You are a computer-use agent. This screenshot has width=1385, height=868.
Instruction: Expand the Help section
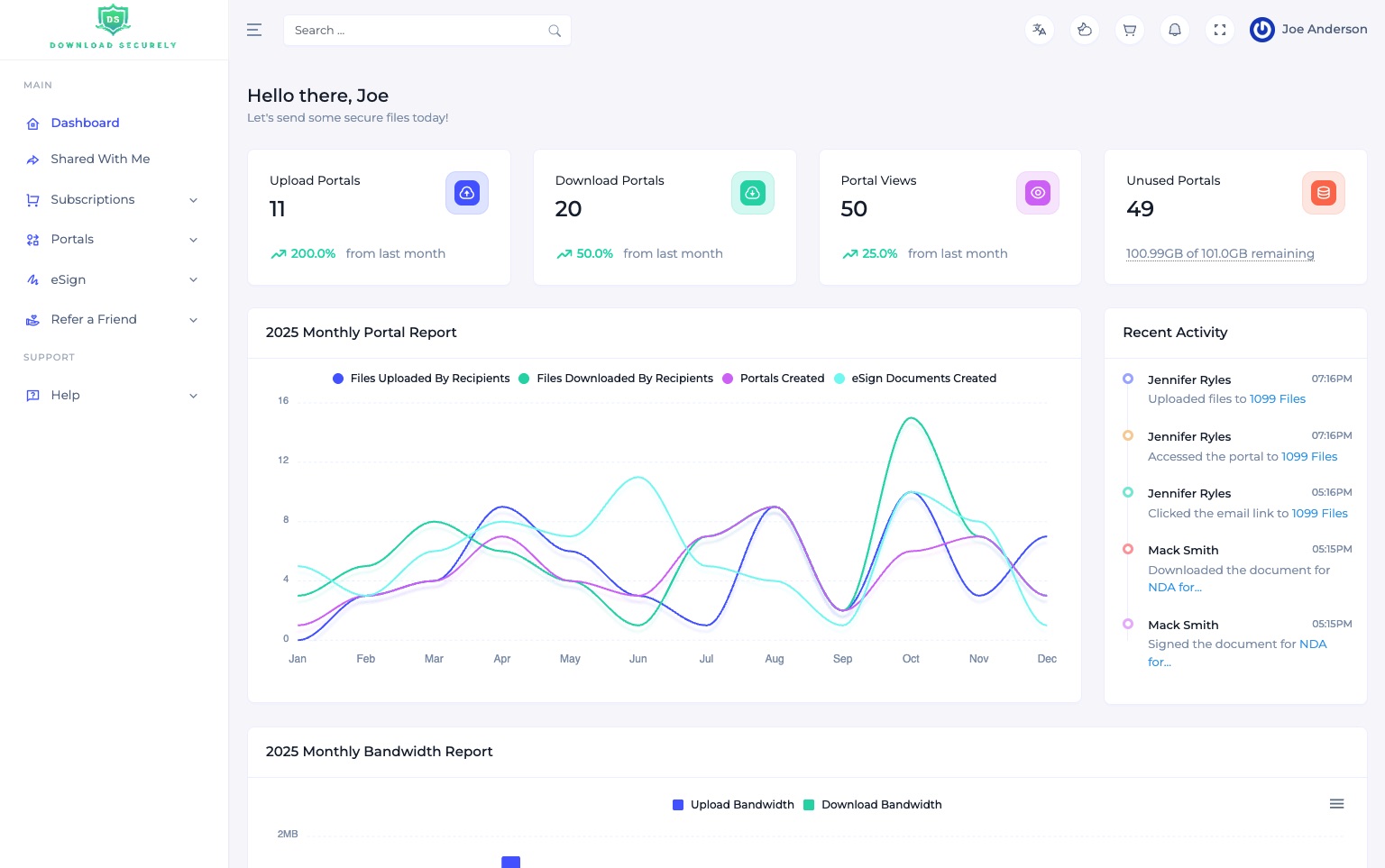point(65,395)
